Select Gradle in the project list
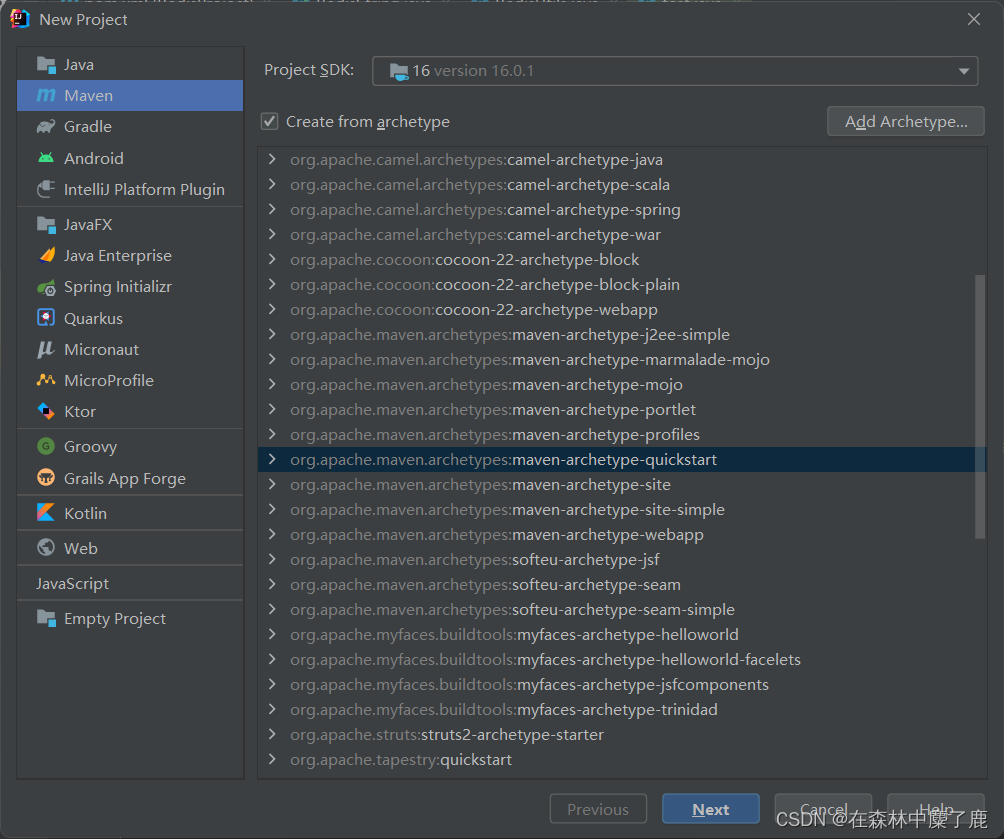 [x=130, y=127]
